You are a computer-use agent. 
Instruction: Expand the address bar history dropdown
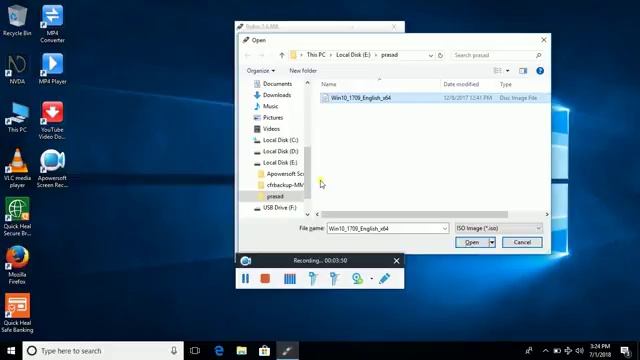click(431, 55)
